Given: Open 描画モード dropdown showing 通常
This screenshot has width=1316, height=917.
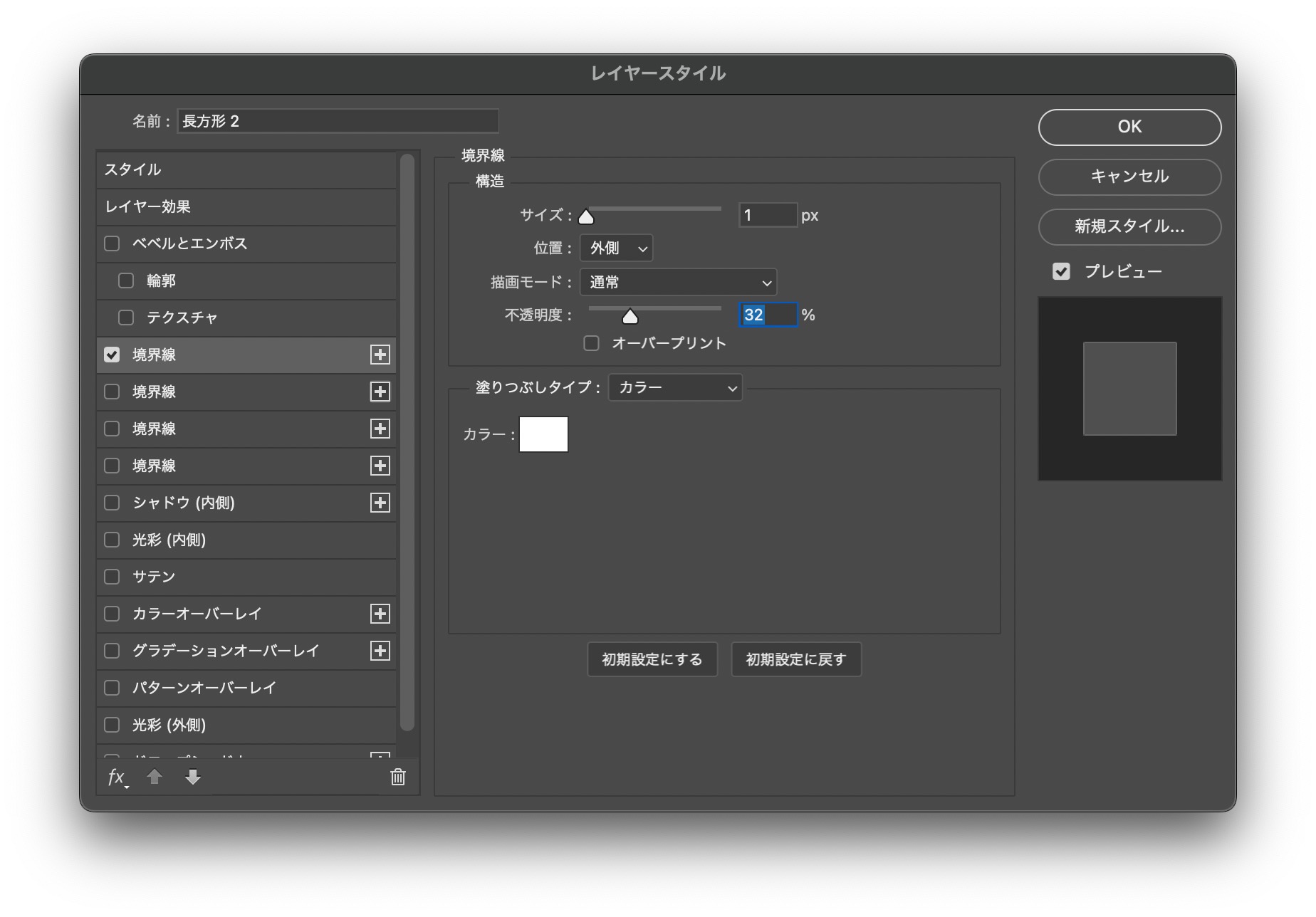Looking at the screenshot, I should click(x=679, y=282).
